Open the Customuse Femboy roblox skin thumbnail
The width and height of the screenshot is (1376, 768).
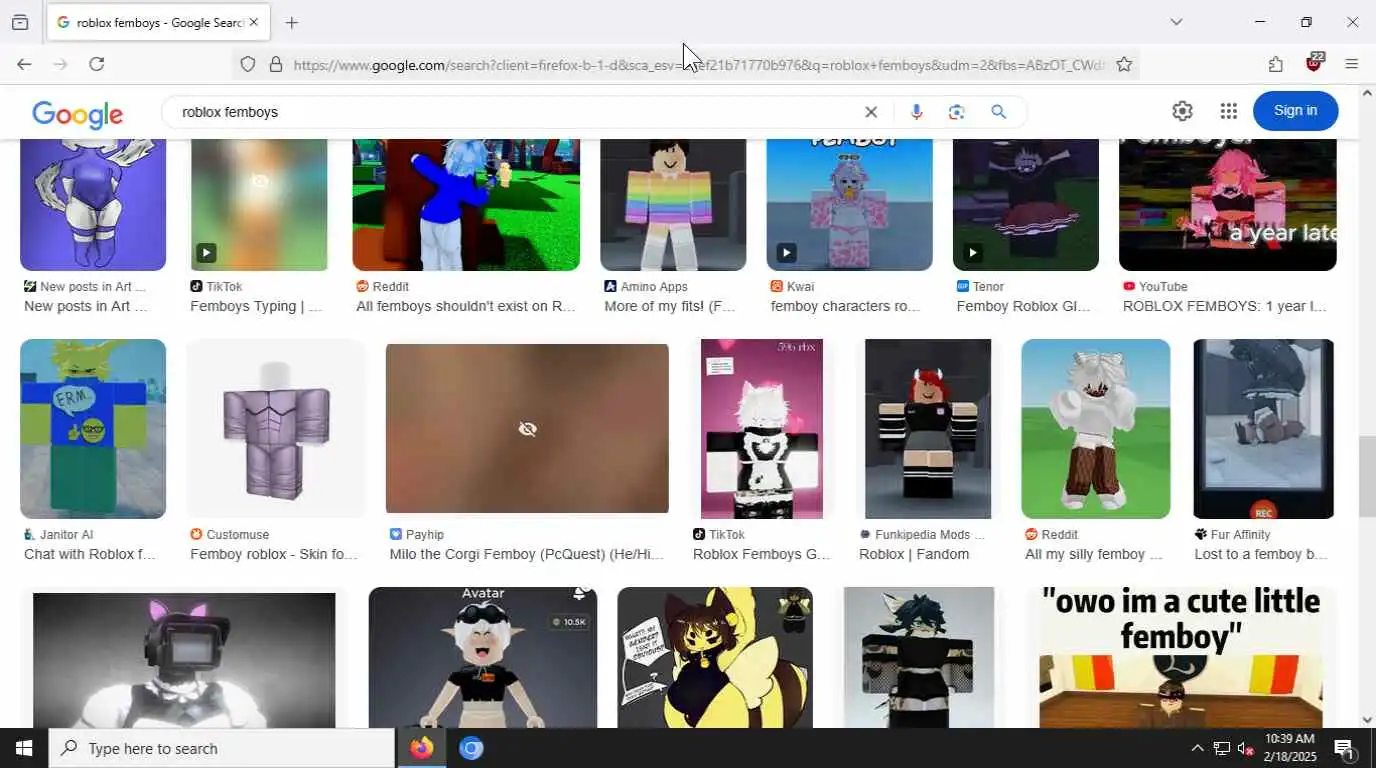275,429
